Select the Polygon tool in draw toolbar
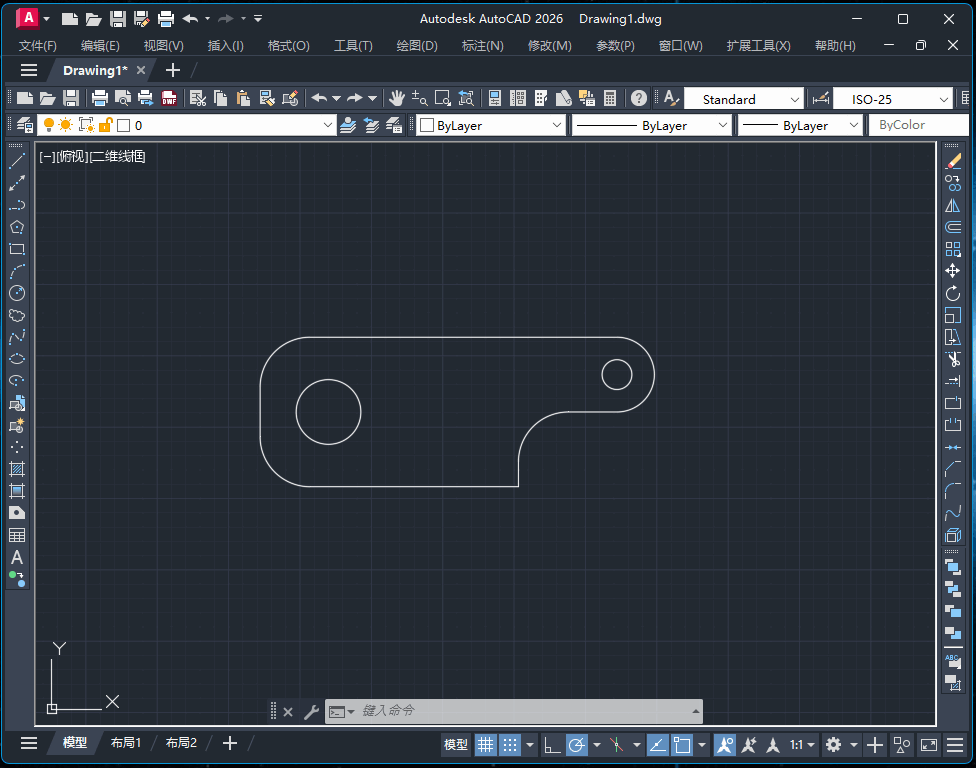Screen dimensions: 976x768 (17, 227)
